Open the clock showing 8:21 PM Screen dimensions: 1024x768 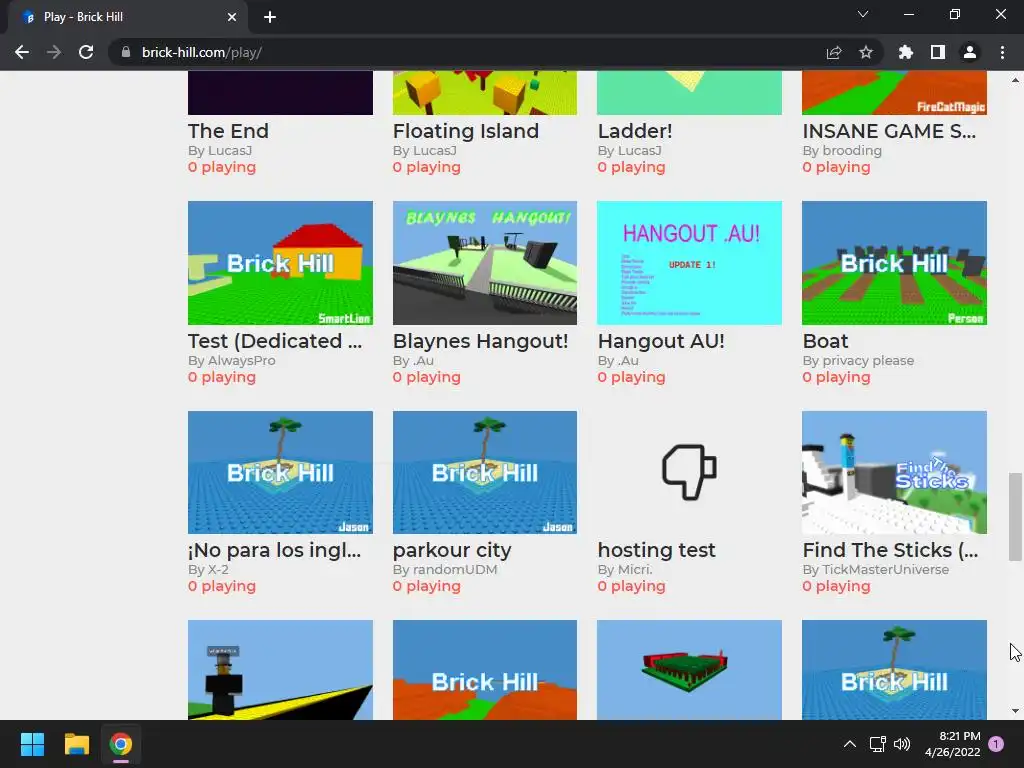coord(953,744)
